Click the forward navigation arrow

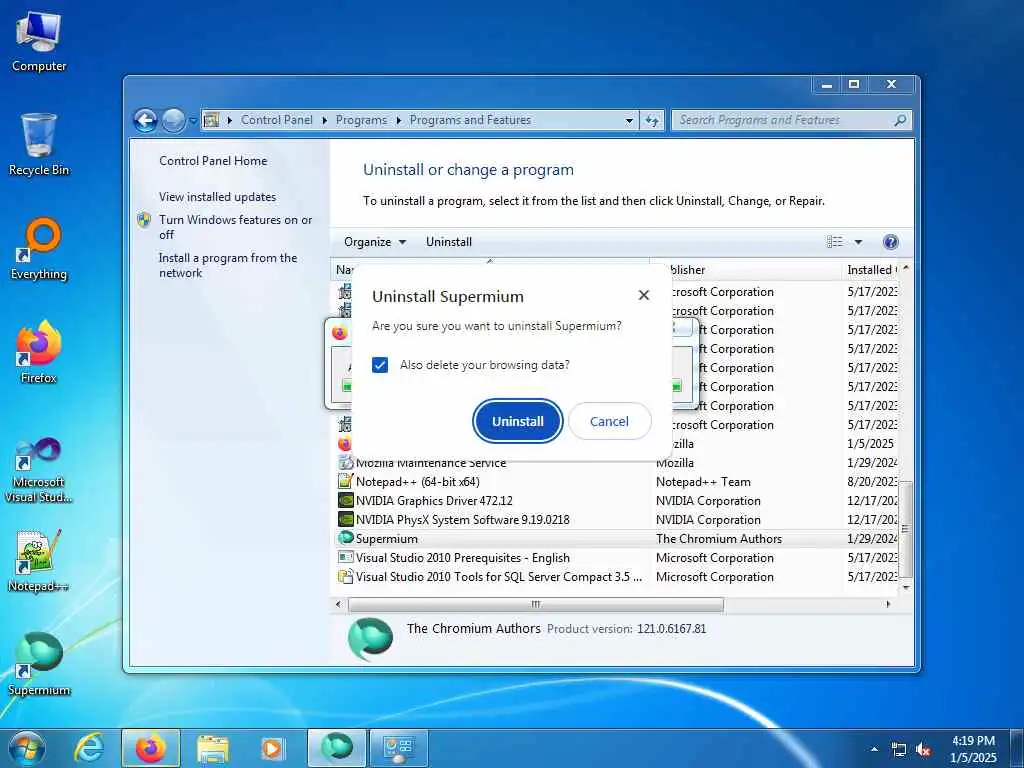point(173,120)
